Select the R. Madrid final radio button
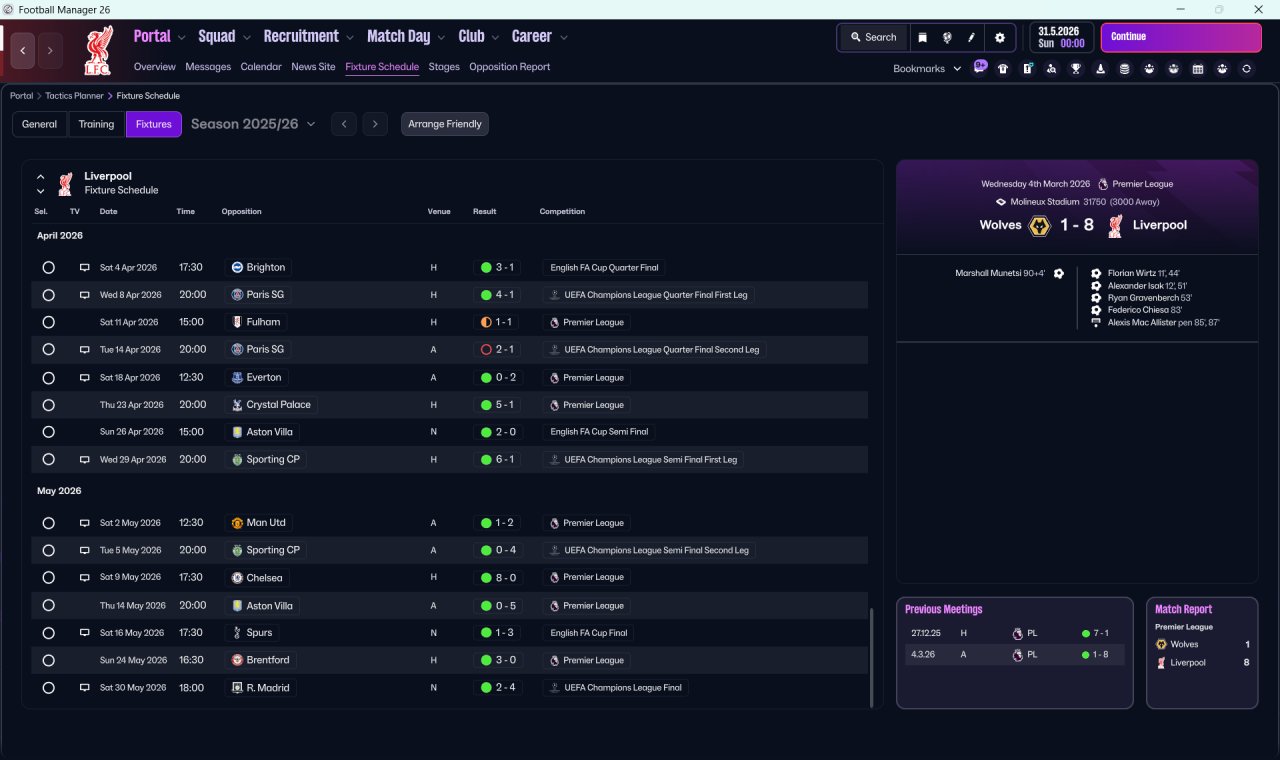 tap(48, 688)
